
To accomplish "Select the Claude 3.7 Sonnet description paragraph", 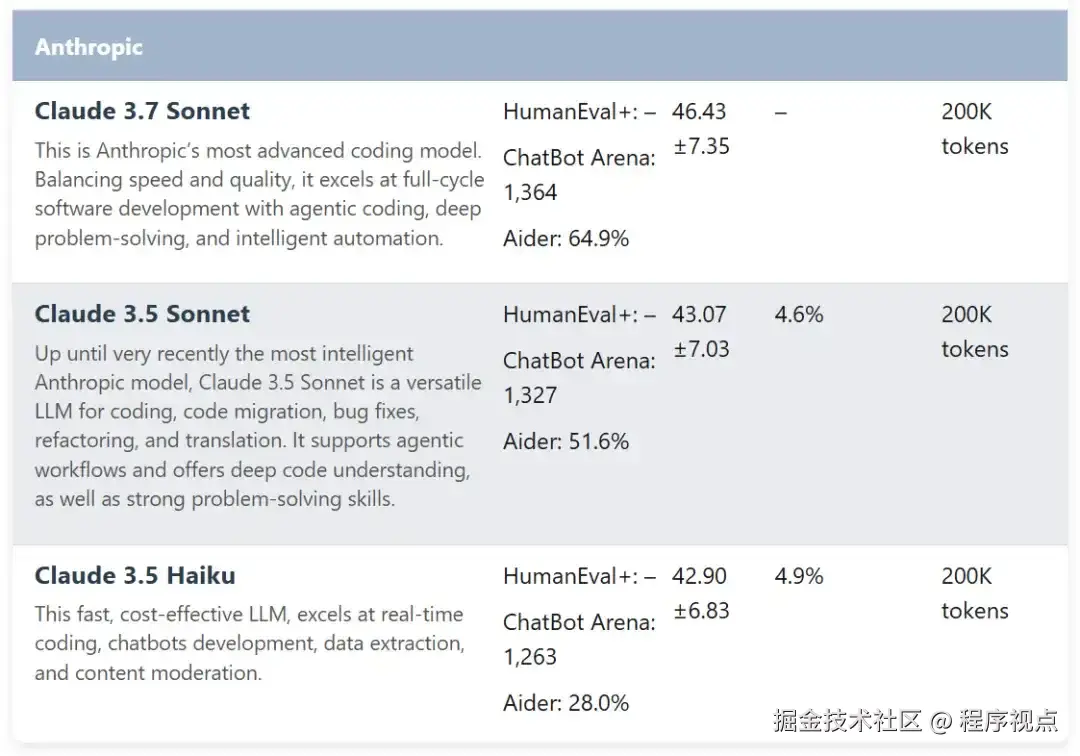I will (x=259, y=194).
